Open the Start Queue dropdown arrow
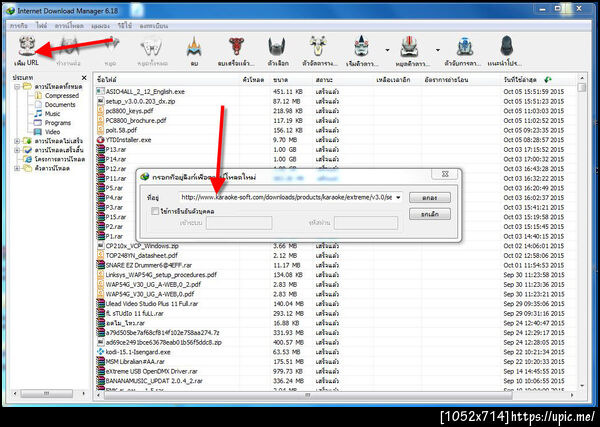The height and width of the screenshot is (427, 600). click(387, 50)
